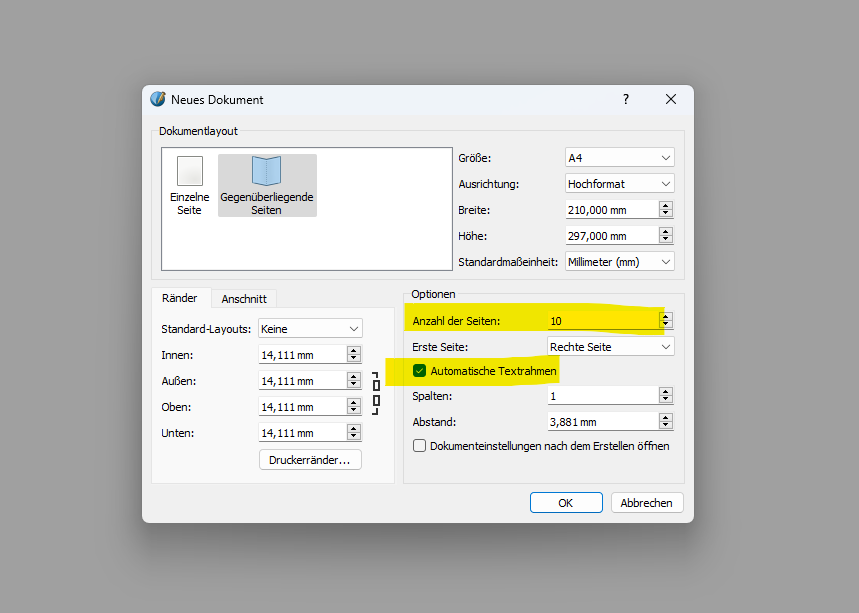Enable Dokumenteinstellungen nach dem Erstellen öffnen
The image size is (859, 613).
pyautogui.click(x=420, y=446)
